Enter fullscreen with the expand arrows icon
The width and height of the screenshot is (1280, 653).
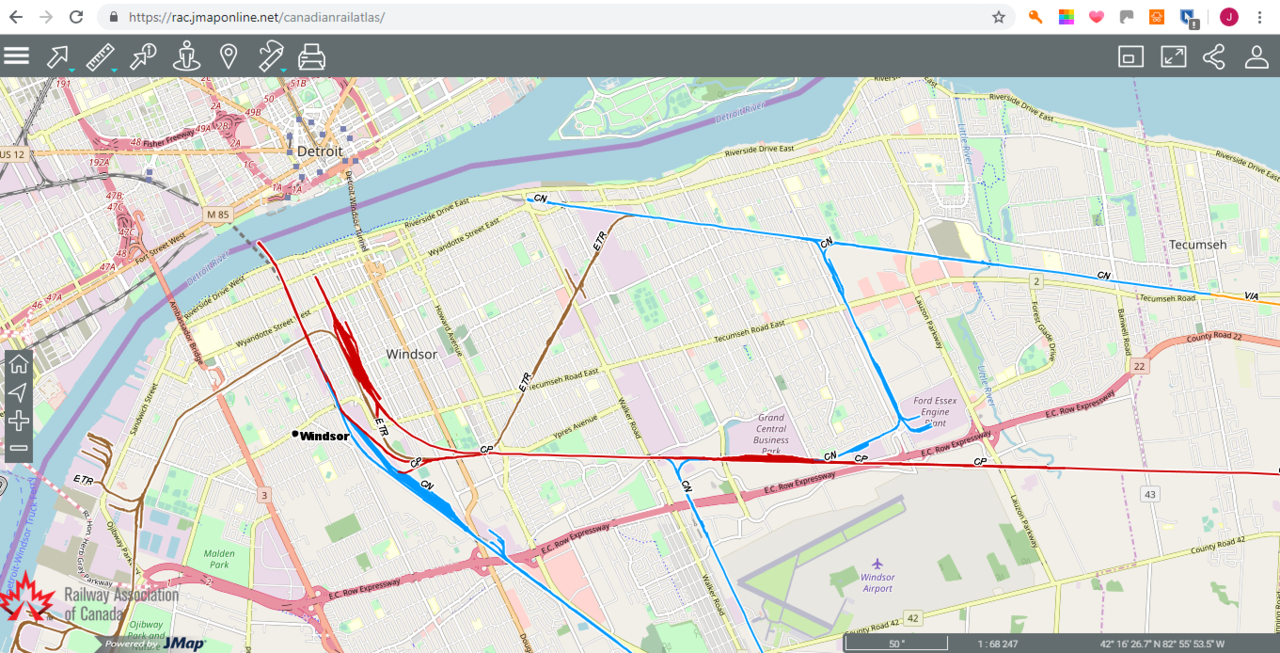pos(1173,57)
